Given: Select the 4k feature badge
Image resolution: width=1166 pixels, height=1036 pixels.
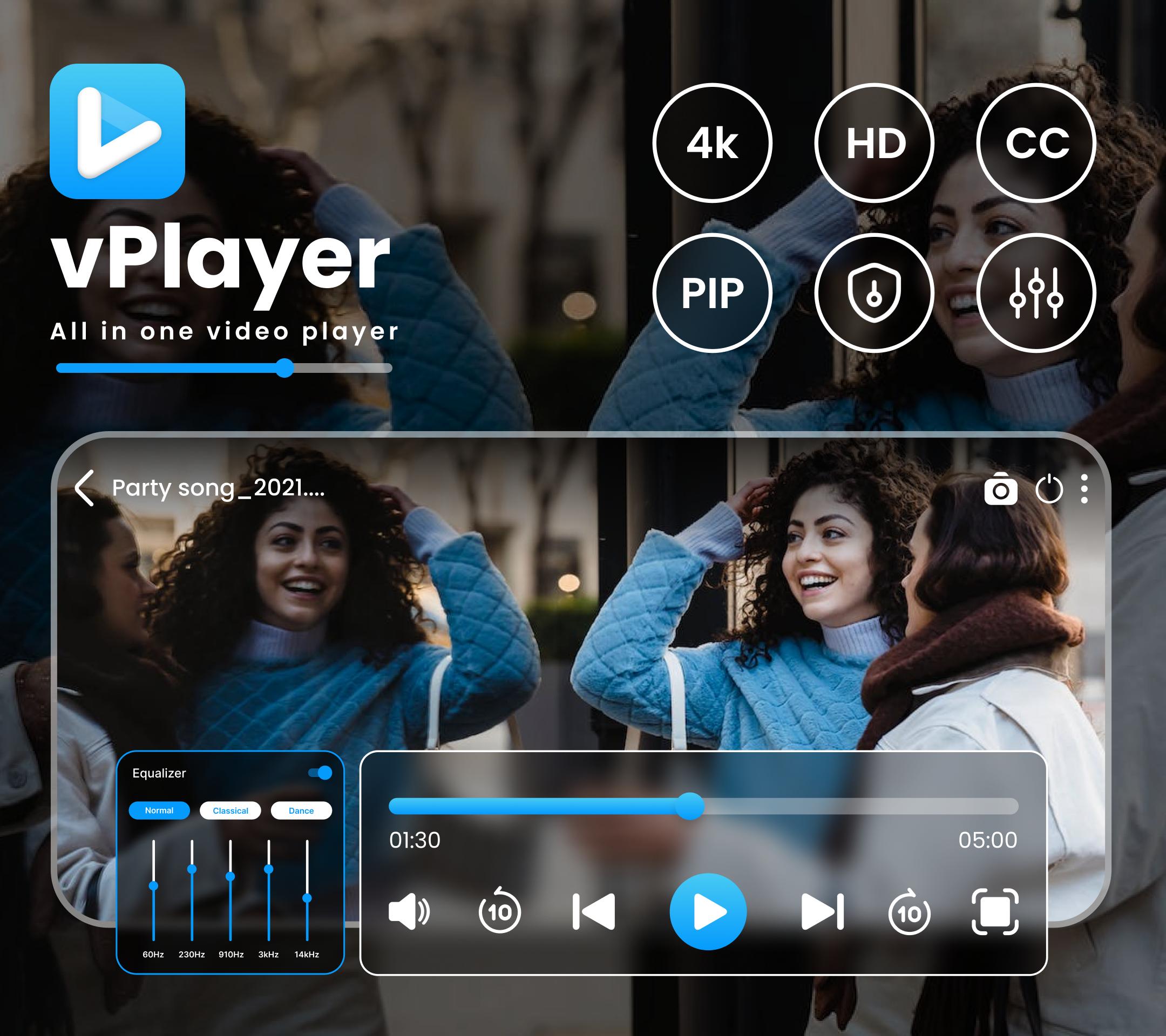Looking at the screenshot, I should point(713,143).
